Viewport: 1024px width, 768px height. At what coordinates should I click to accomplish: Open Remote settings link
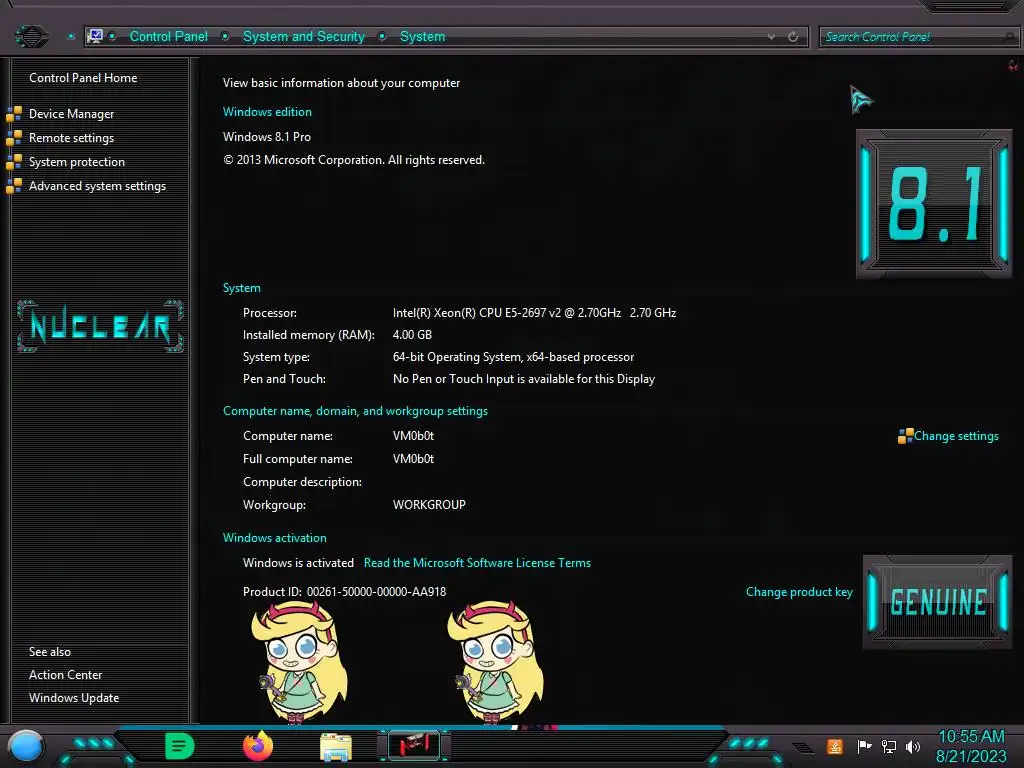pos(71,138)
